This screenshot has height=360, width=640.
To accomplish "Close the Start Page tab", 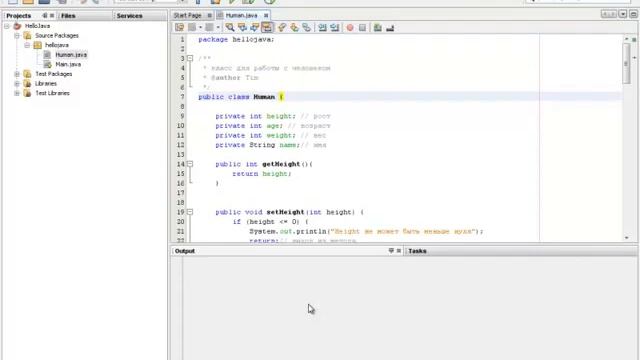I will click(209, 16).
